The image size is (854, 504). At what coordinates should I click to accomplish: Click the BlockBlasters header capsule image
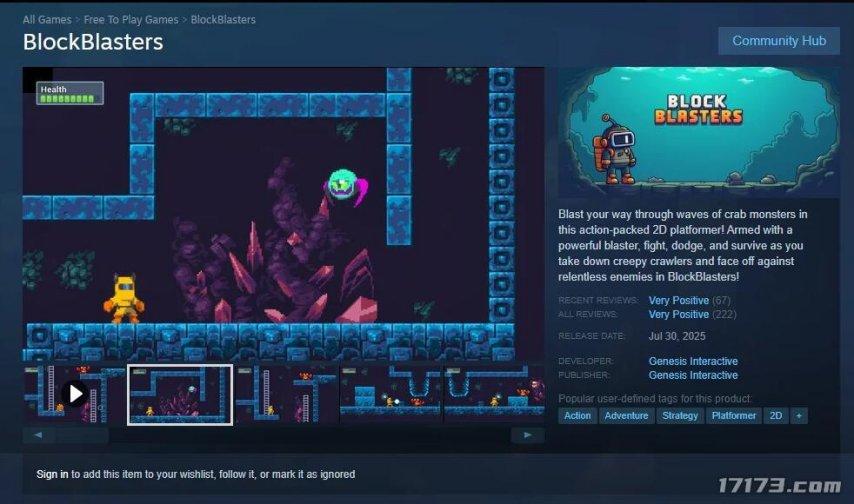(699, 132)
